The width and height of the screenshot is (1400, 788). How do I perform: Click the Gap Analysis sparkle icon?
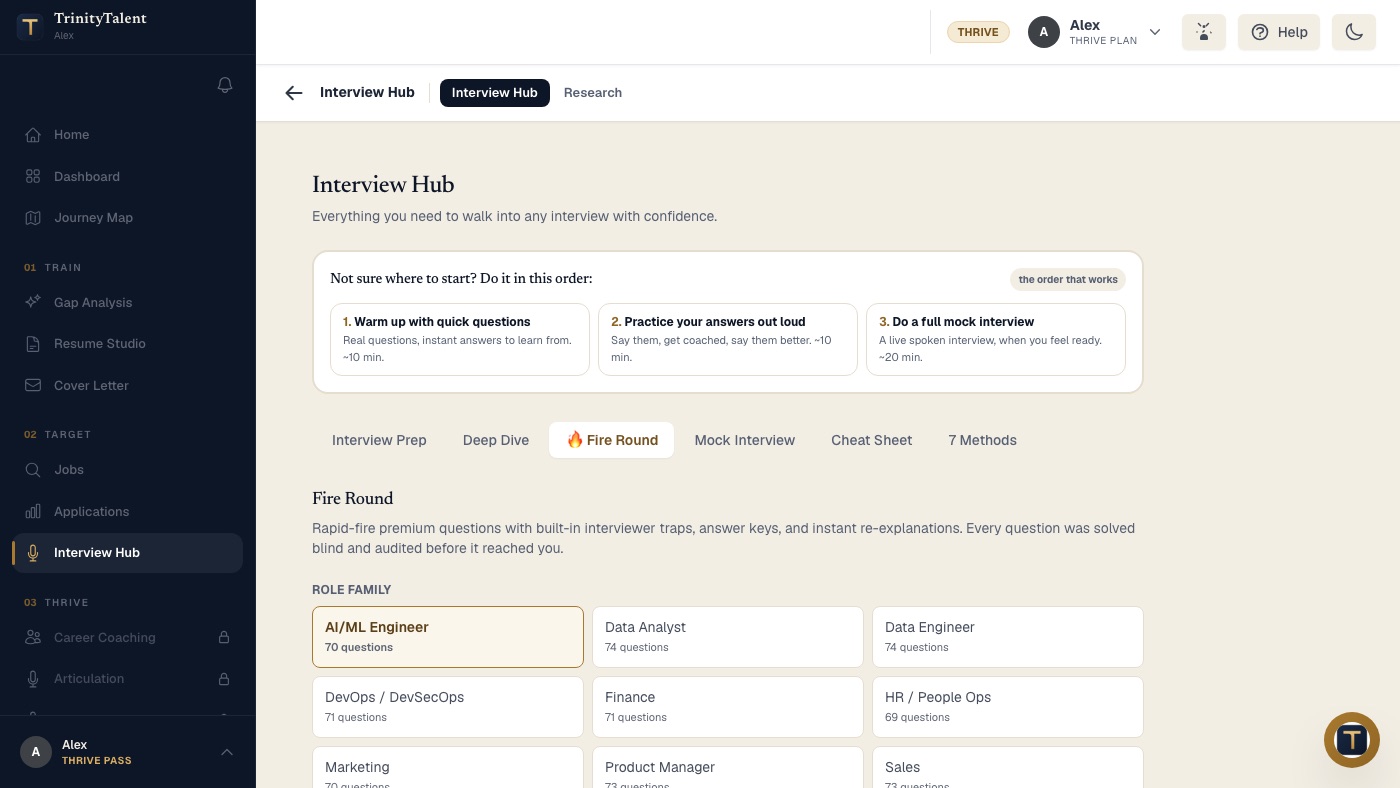[x=33, y=303]
